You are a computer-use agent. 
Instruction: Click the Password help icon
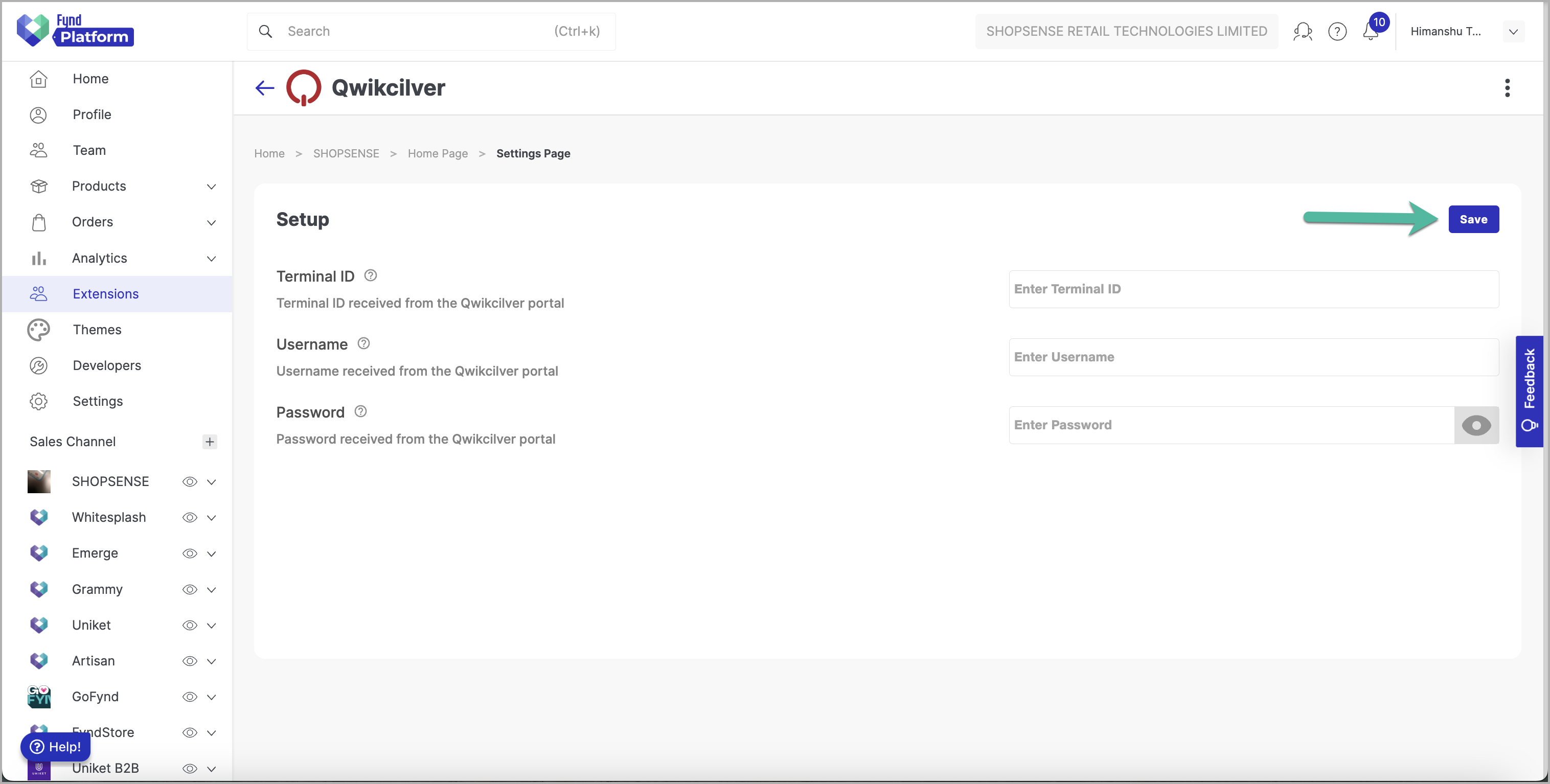pyautogui.click(x=360, y=411)
